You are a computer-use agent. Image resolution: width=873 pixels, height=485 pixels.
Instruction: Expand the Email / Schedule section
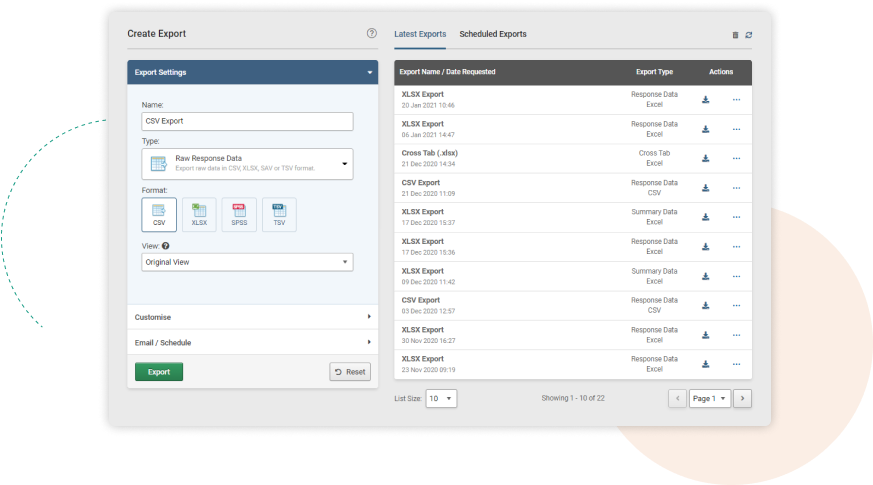click(x=252, y=342)
